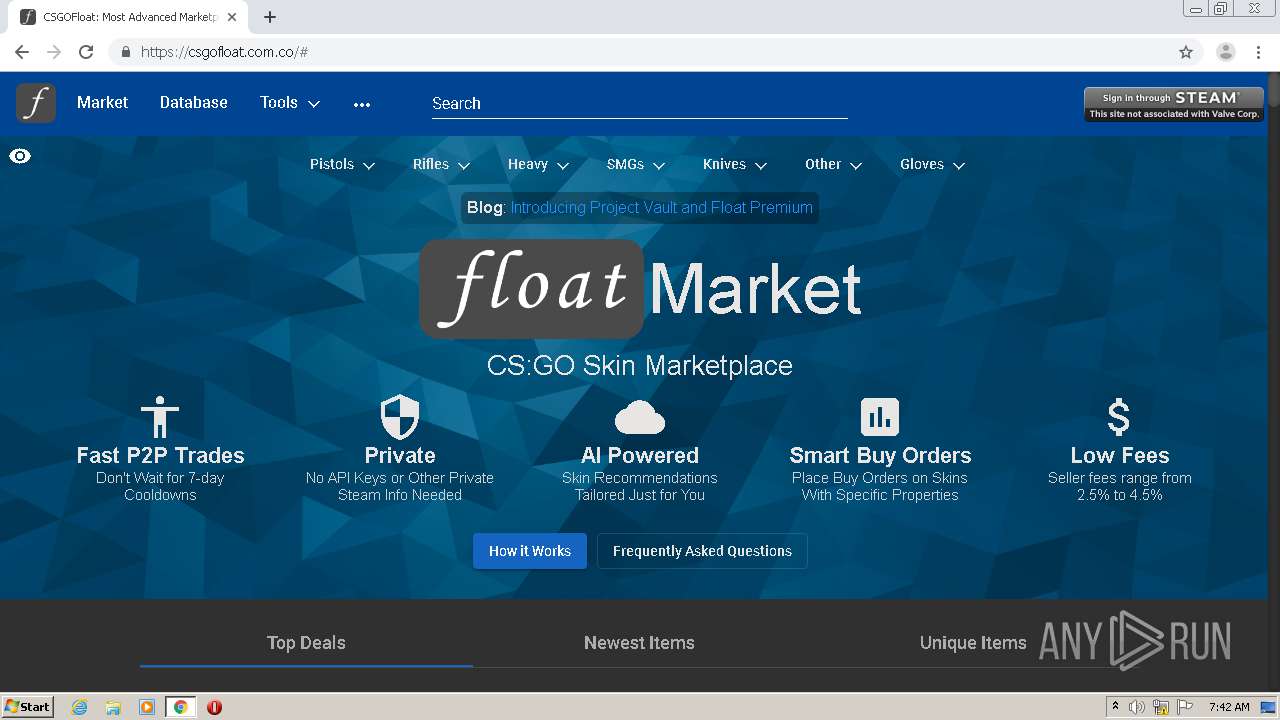Expand the Pistols category dropdown

[342, 165]
